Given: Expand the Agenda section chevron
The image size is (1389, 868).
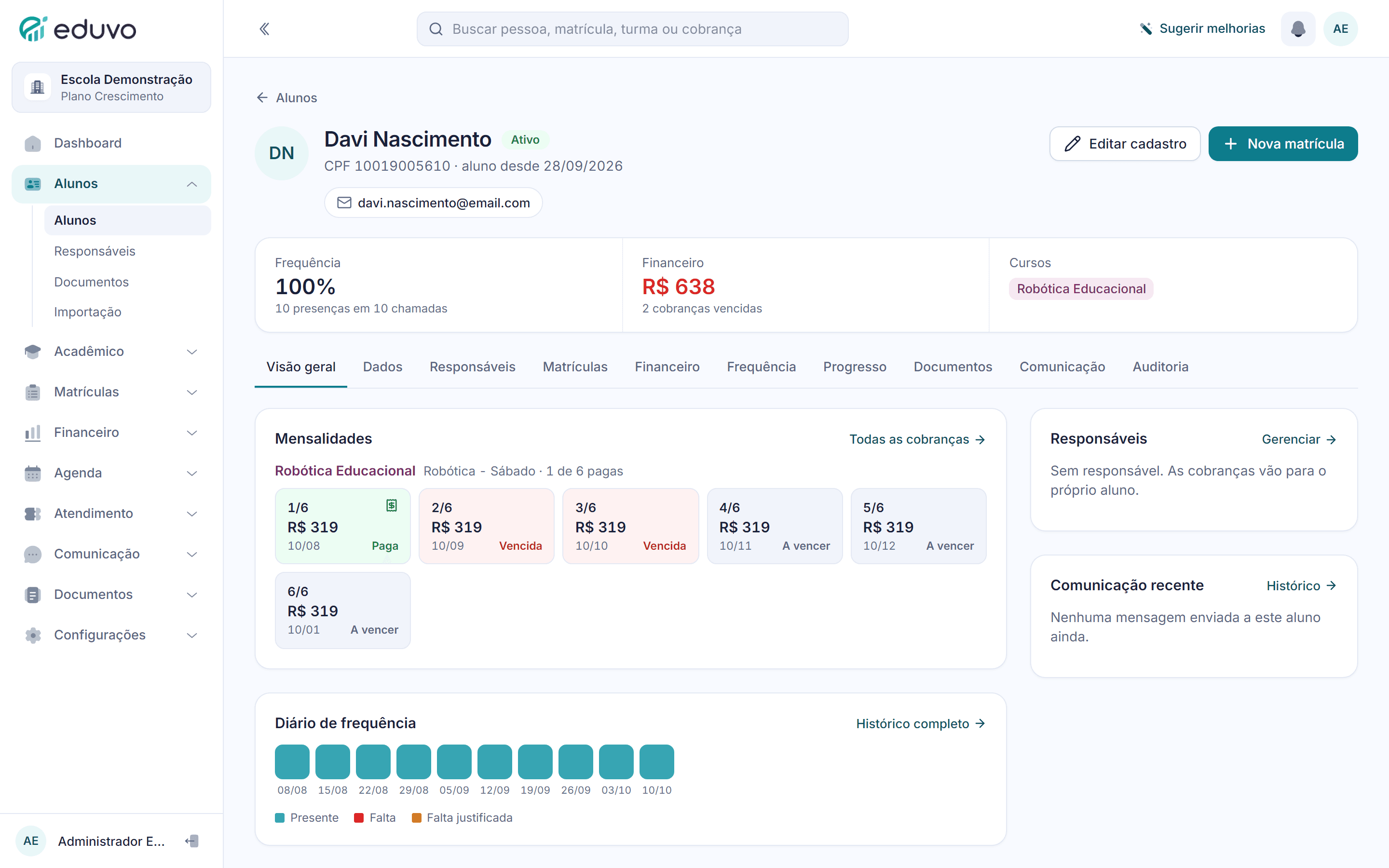Looking at the screenshot, I should click(x=191, y=473).
